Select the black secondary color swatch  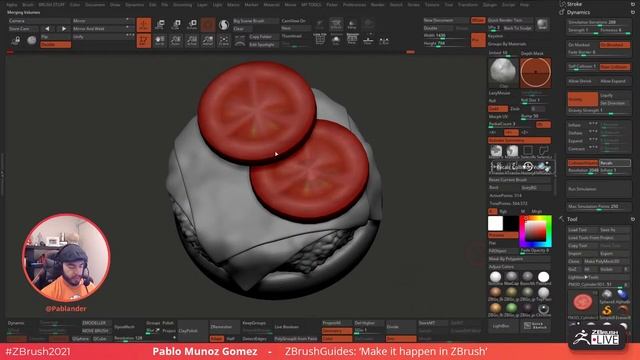(510, 223)
